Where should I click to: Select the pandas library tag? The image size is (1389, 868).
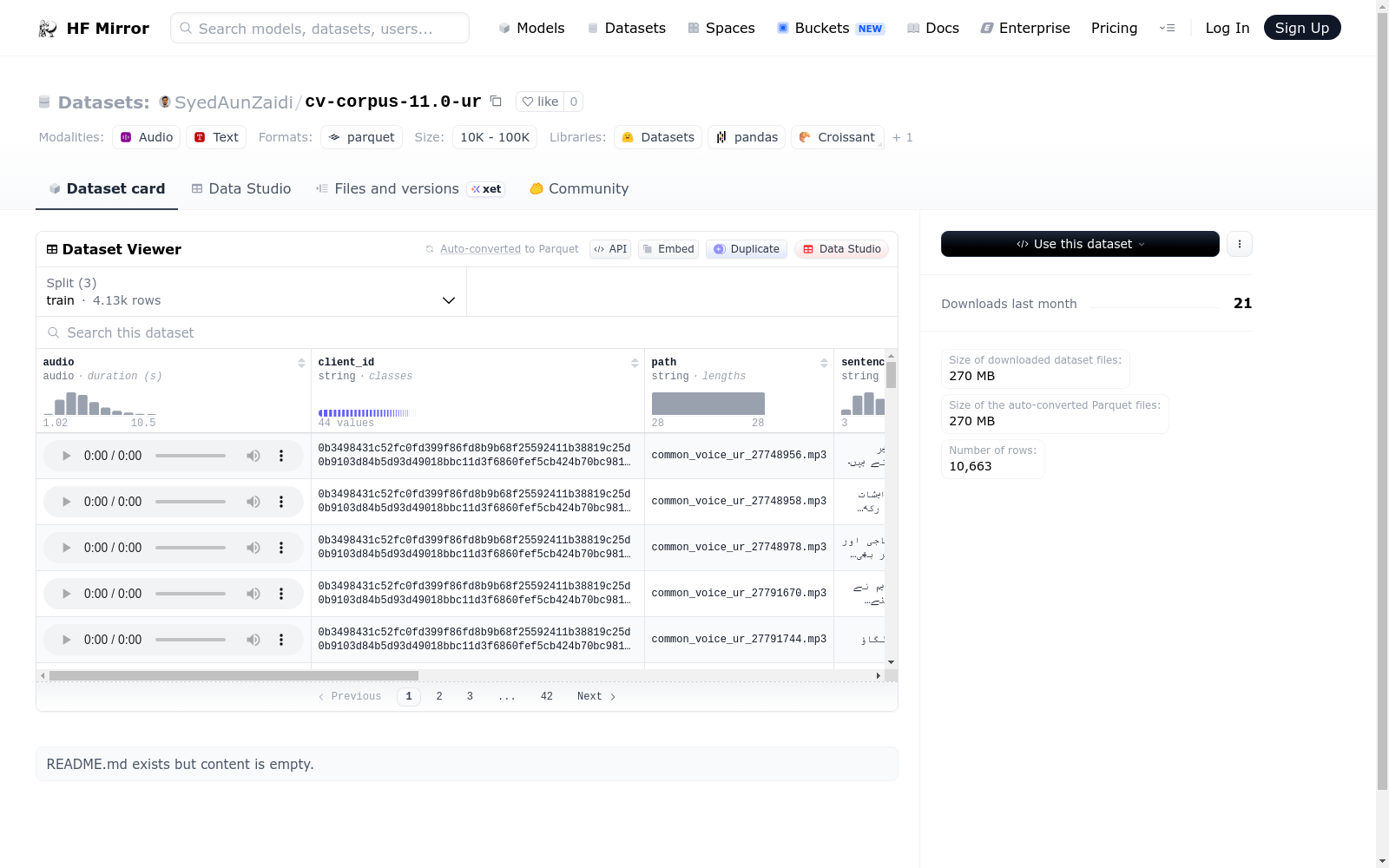point(747,137)
